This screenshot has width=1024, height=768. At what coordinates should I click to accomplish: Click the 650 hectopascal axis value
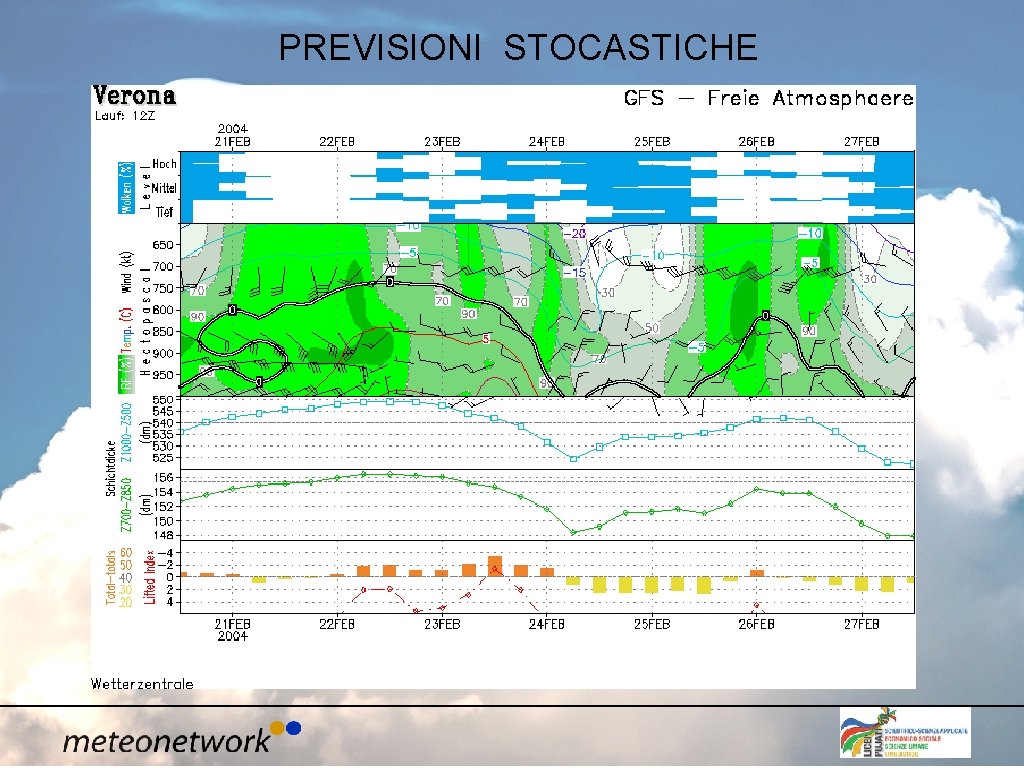coord(163,245)
